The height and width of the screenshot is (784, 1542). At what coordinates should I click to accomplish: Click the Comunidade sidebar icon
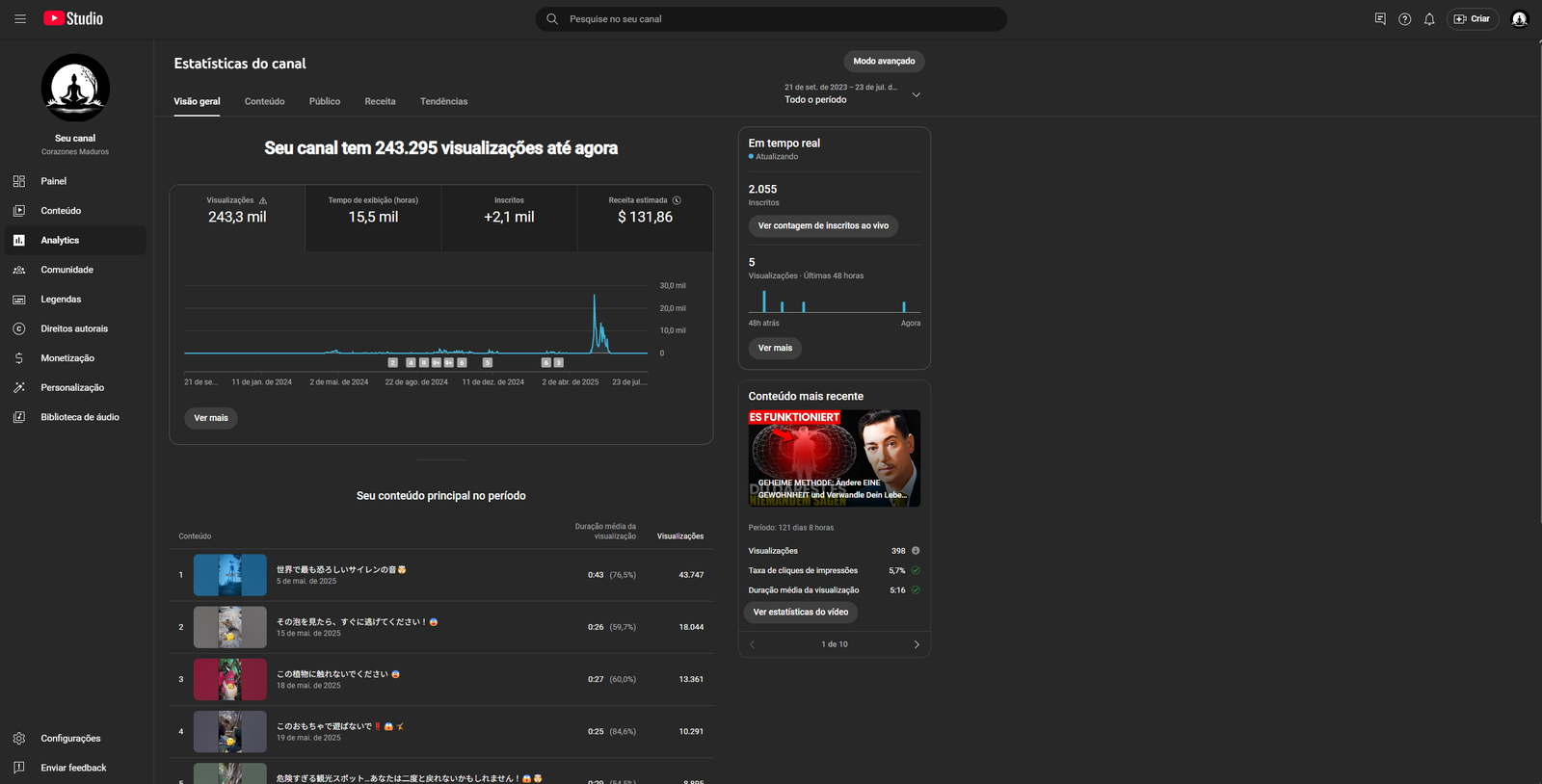click(19, 270)
